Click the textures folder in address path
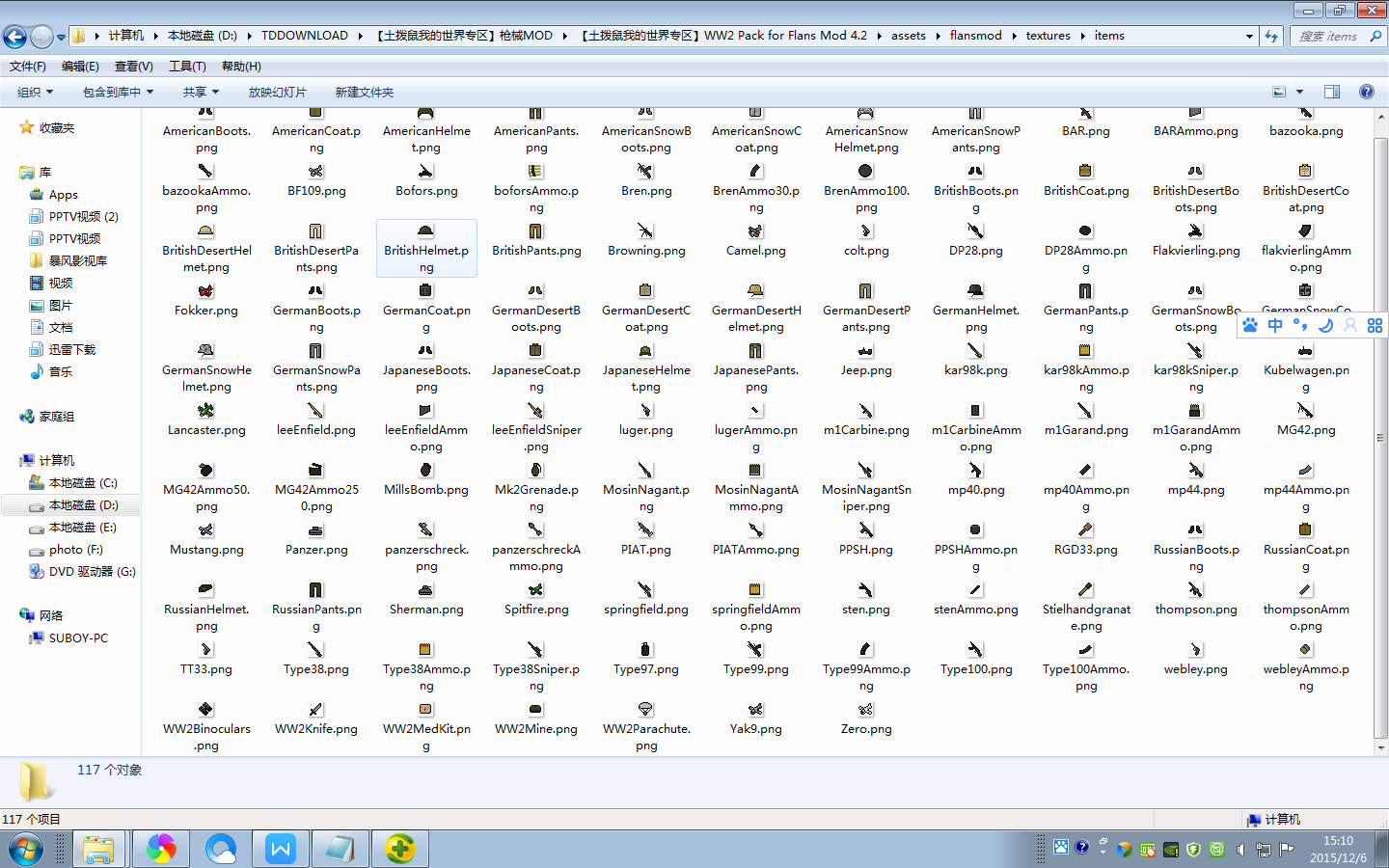Viewport: 1389px width, 868px height. (x=1048, y=36)
